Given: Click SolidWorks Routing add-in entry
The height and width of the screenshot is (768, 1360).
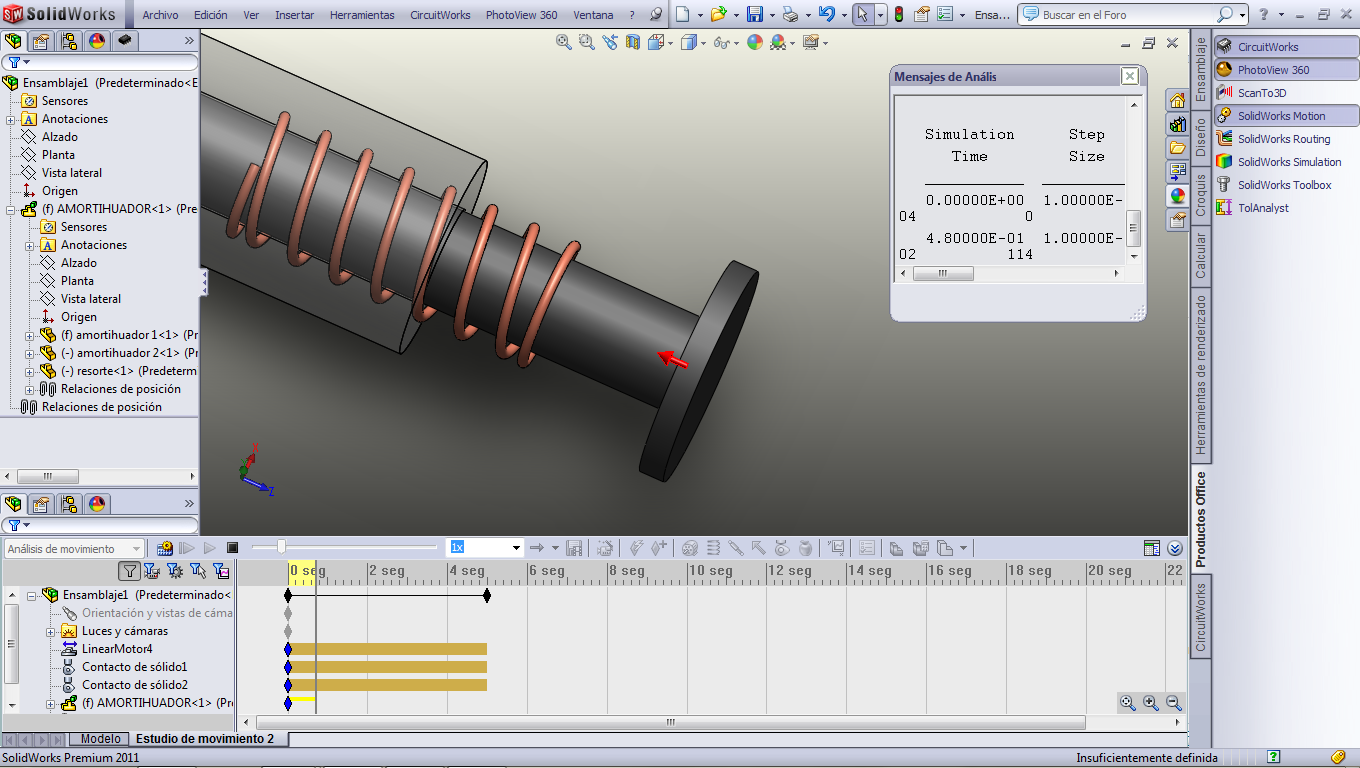Looking at the screenshot, I should tap(1284, 139).
